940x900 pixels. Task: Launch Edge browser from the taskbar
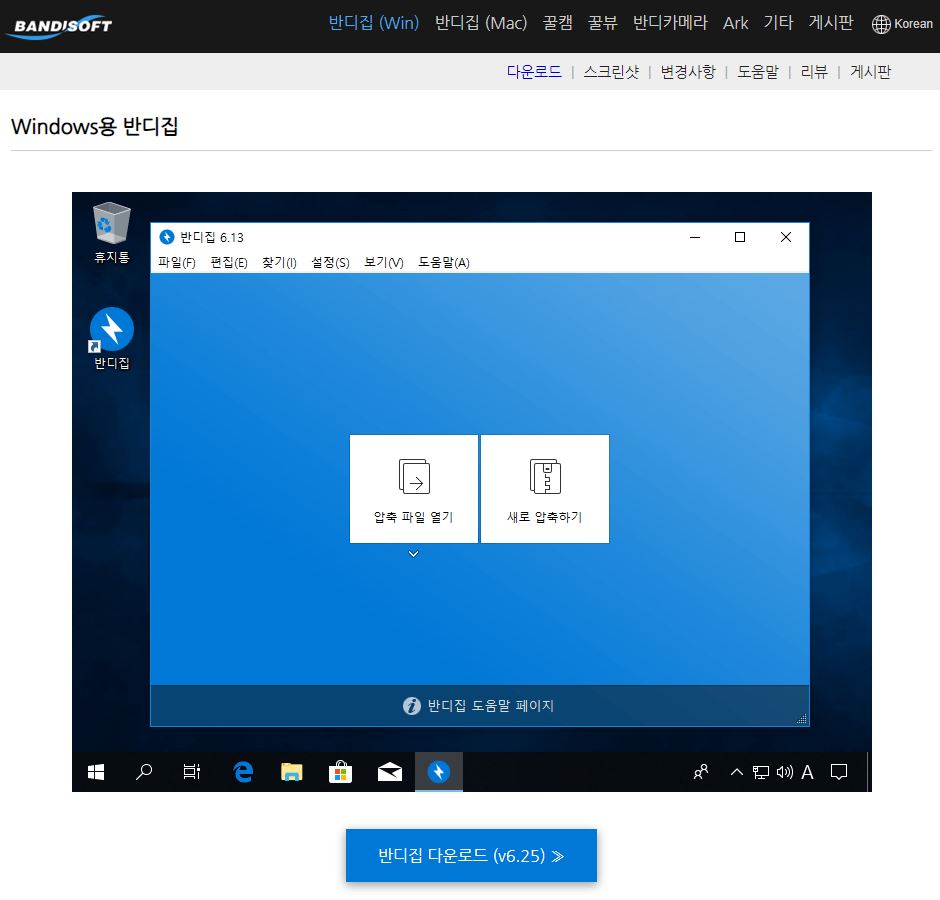point(243,772)
